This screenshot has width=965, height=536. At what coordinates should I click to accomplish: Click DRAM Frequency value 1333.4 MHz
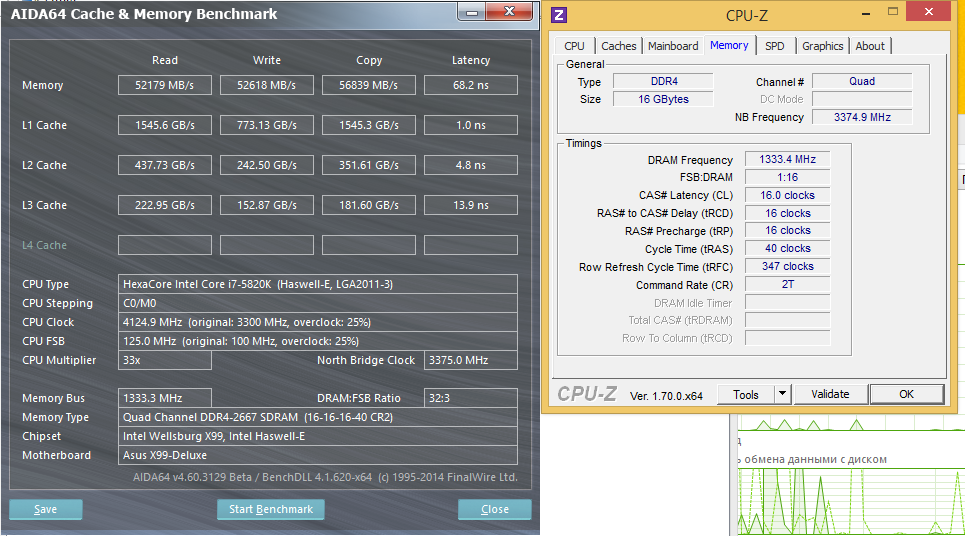788,159
